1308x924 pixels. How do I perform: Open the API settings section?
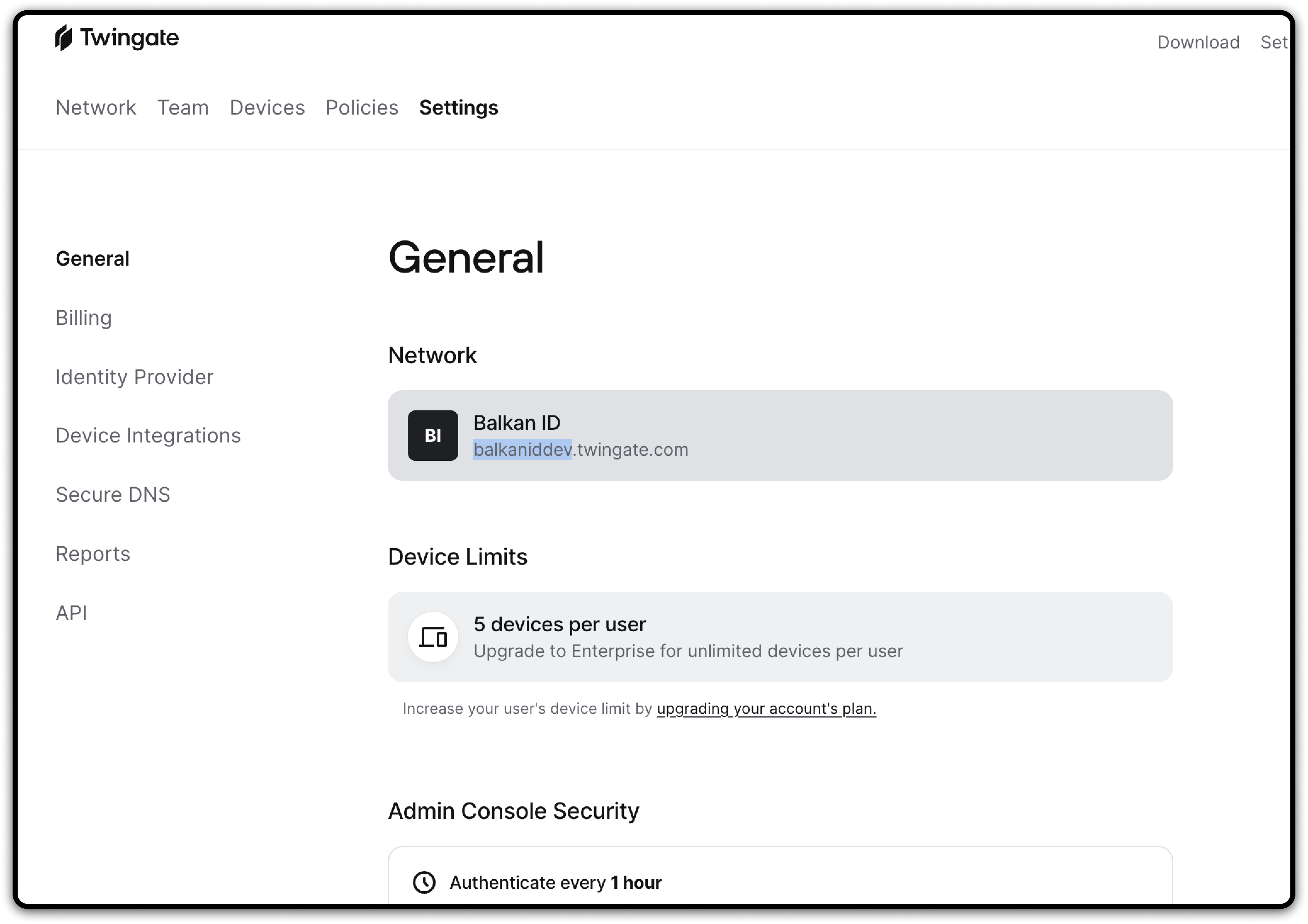click(x=71, y=613)
